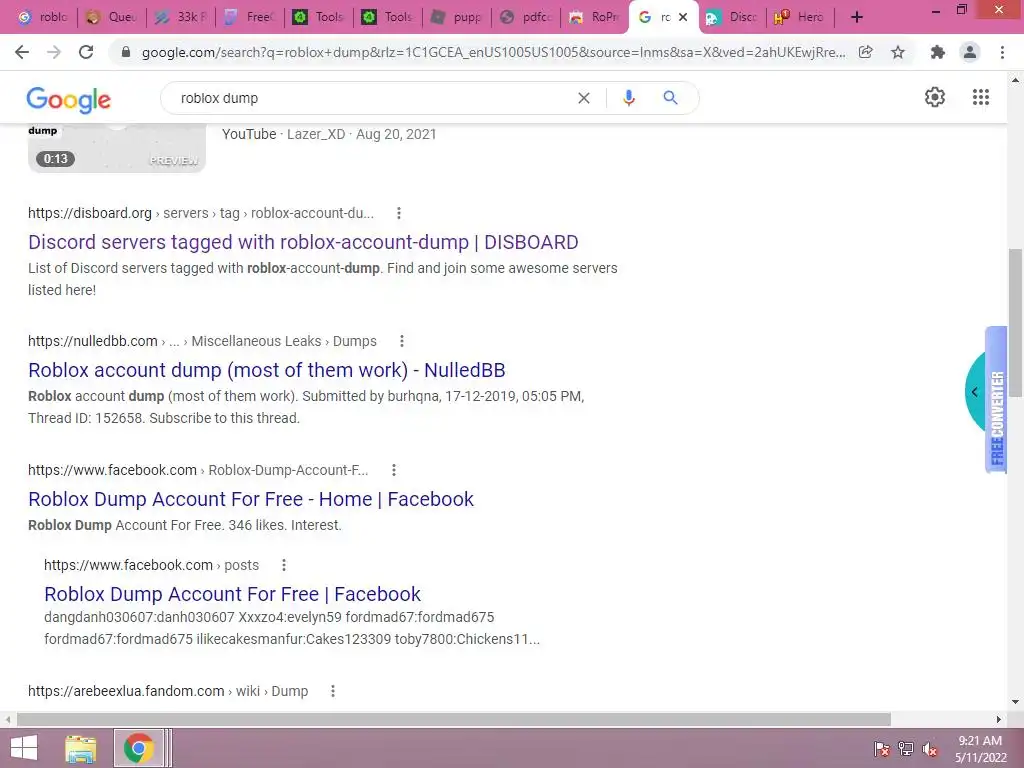This screenshot has width=1024, height=768.
Task: Click Chrome icon in taskbar
Action: 138,748
